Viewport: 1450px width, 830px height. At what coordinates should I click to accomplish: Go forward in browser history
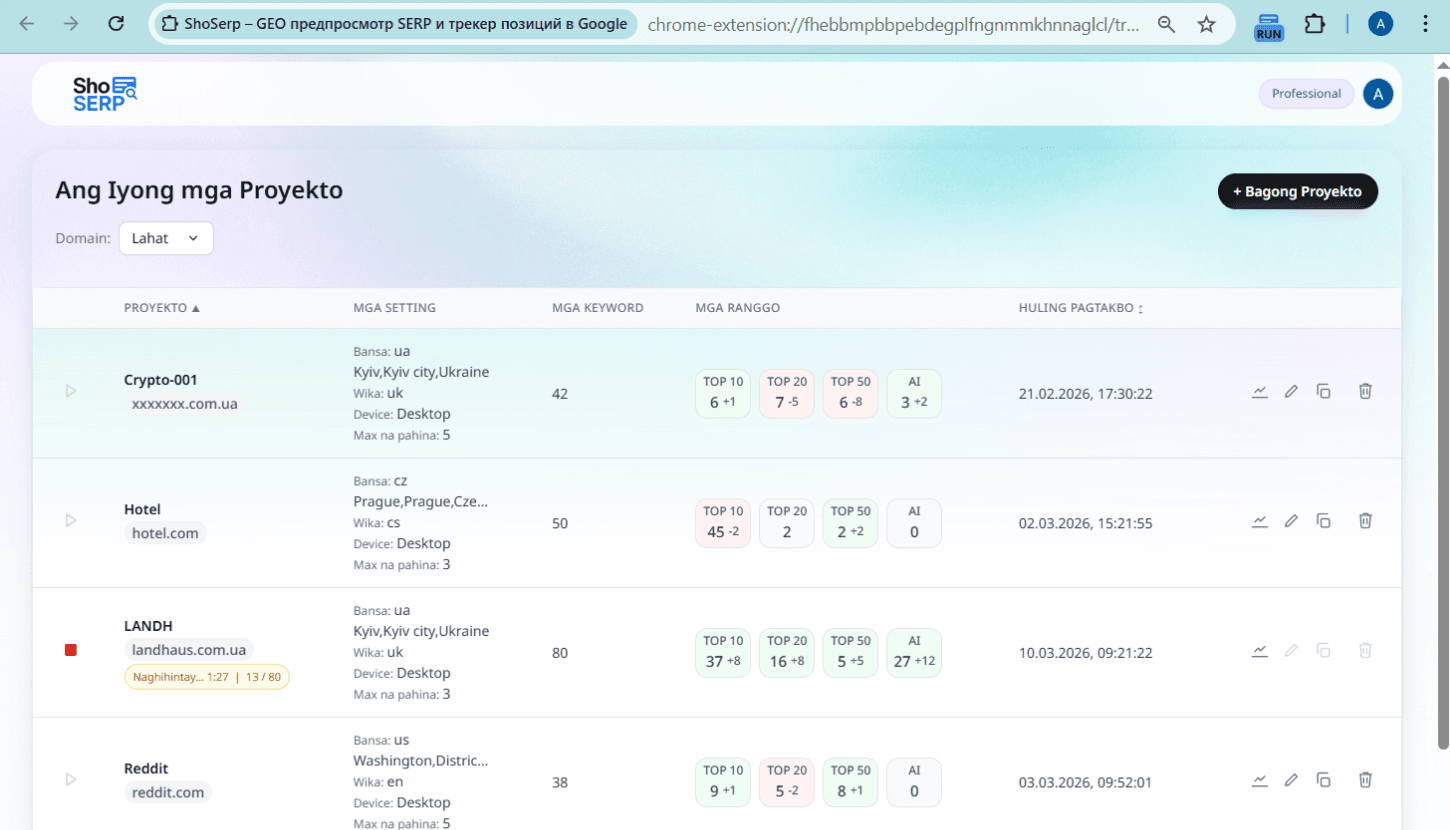(x=71, y=24)
